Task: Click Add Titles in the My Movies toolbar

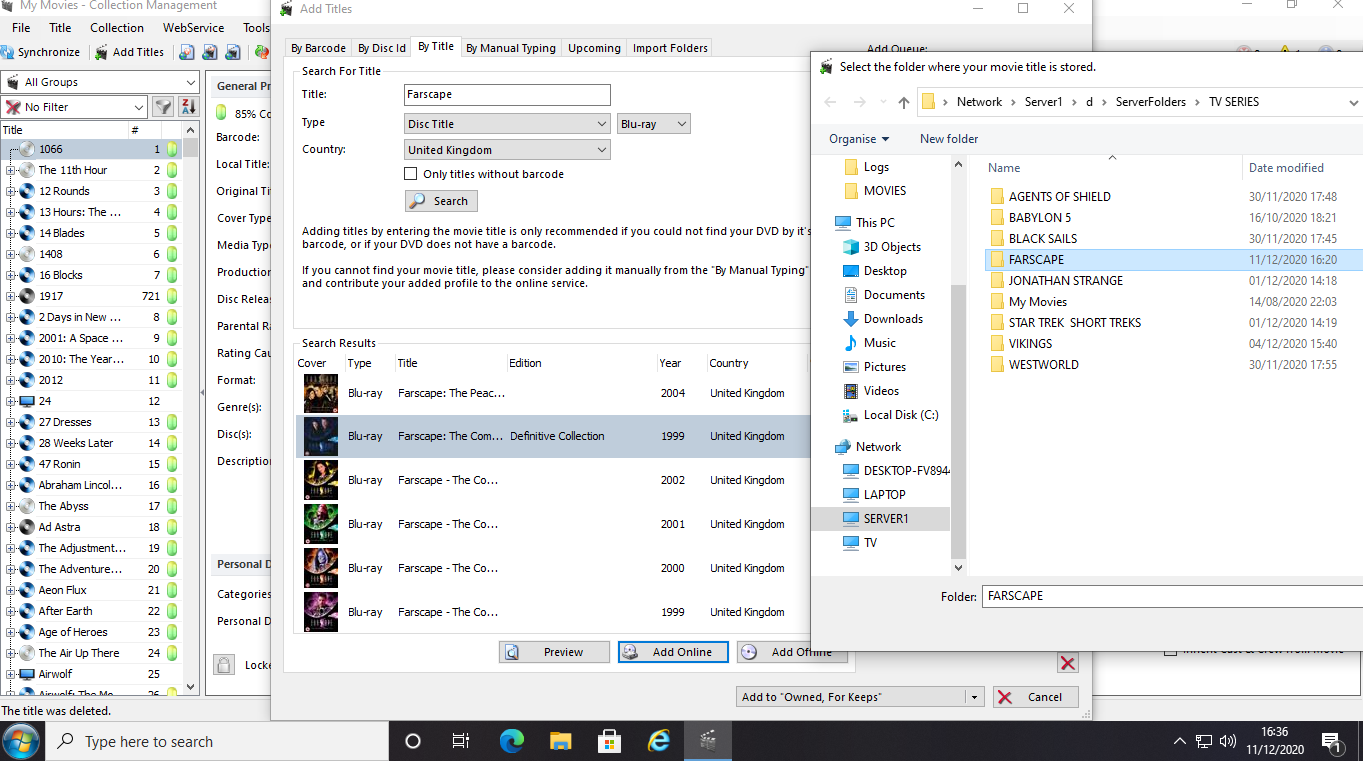Action: tap(129, 52)
